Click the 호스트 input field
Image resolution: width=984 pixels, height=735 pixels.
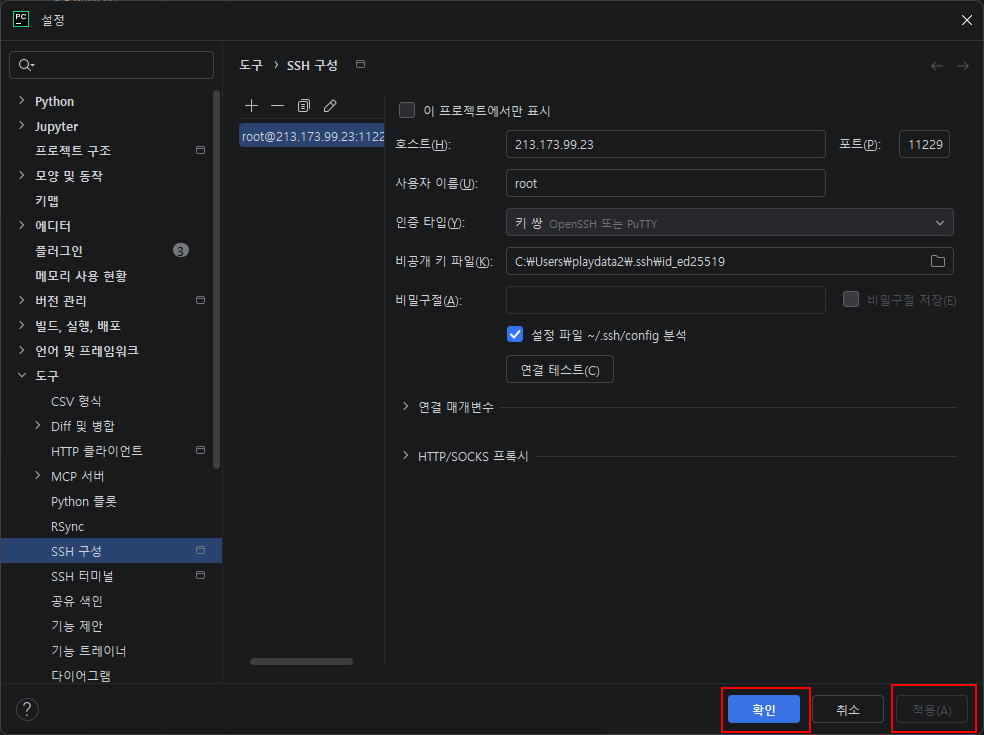666,144
